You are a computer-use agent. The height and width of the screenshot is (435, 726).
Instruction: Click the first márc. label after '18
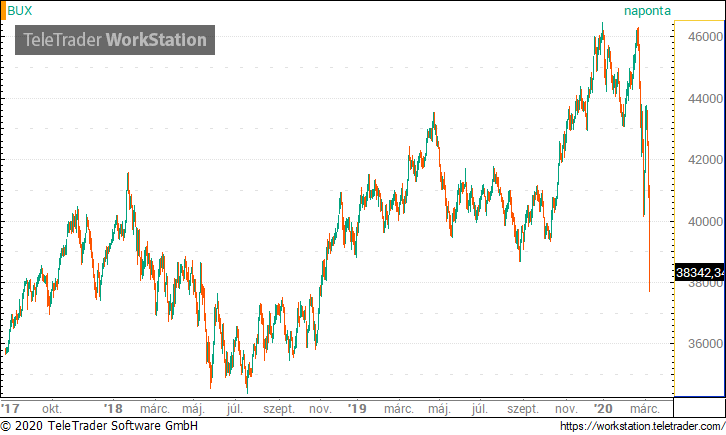click(x=155, y=409)
